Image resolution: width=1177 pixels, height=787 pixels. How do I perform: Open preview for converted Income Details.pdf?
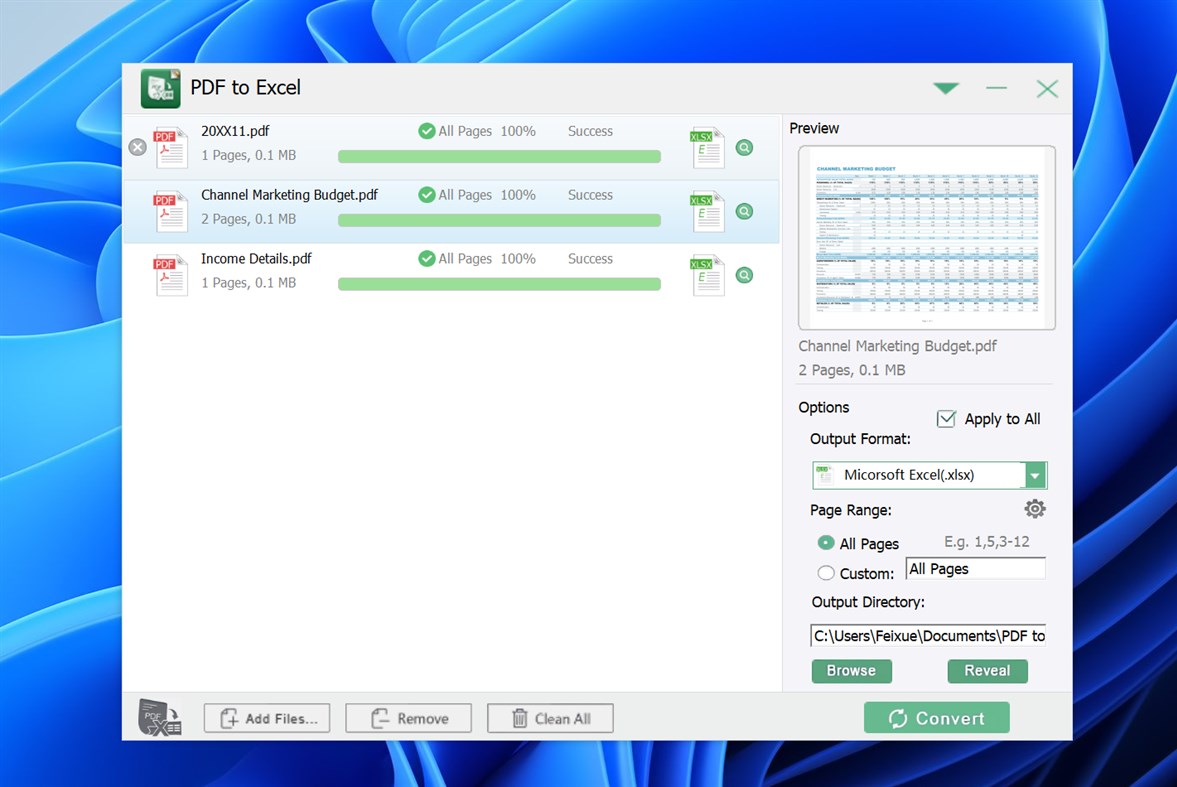pyautogui.click(x=744, y=275)
